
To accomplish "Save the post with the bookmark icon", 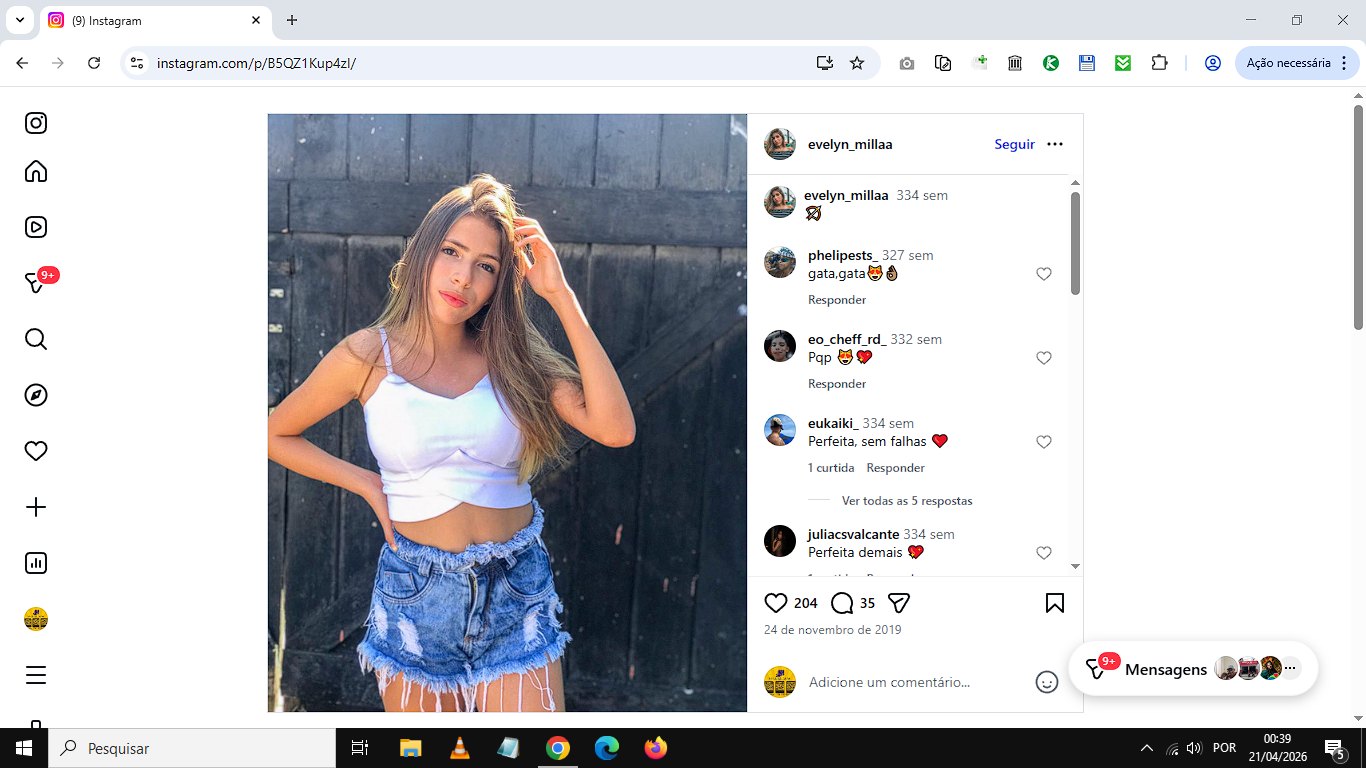I will (x=1055, y=603).
